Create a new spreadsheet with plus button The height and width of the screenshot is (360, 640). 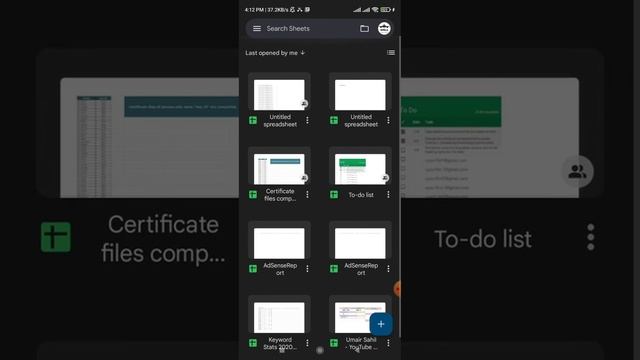[381, 324]
